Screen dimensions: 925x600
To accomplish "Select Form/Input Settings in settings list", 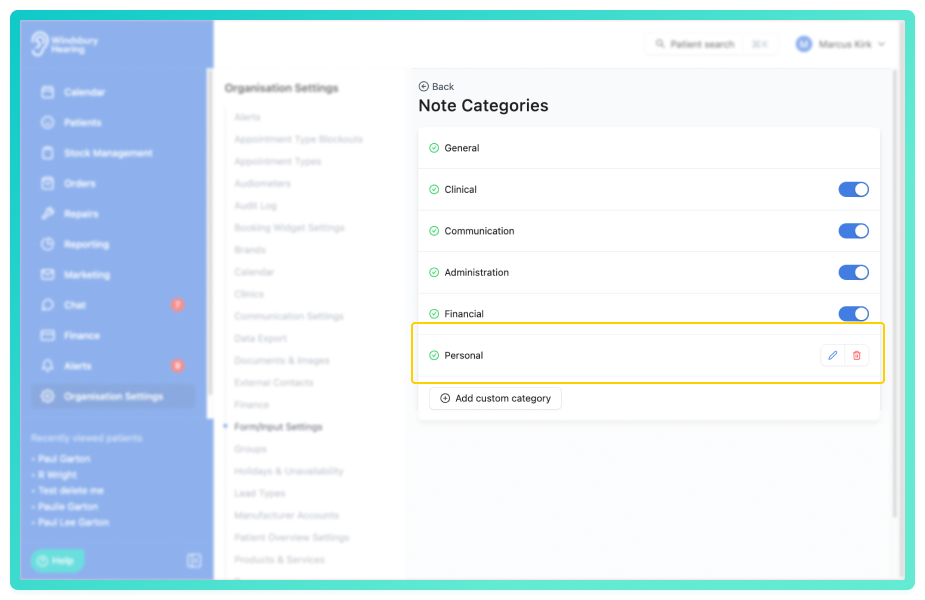I will click(x=278, y=427).
